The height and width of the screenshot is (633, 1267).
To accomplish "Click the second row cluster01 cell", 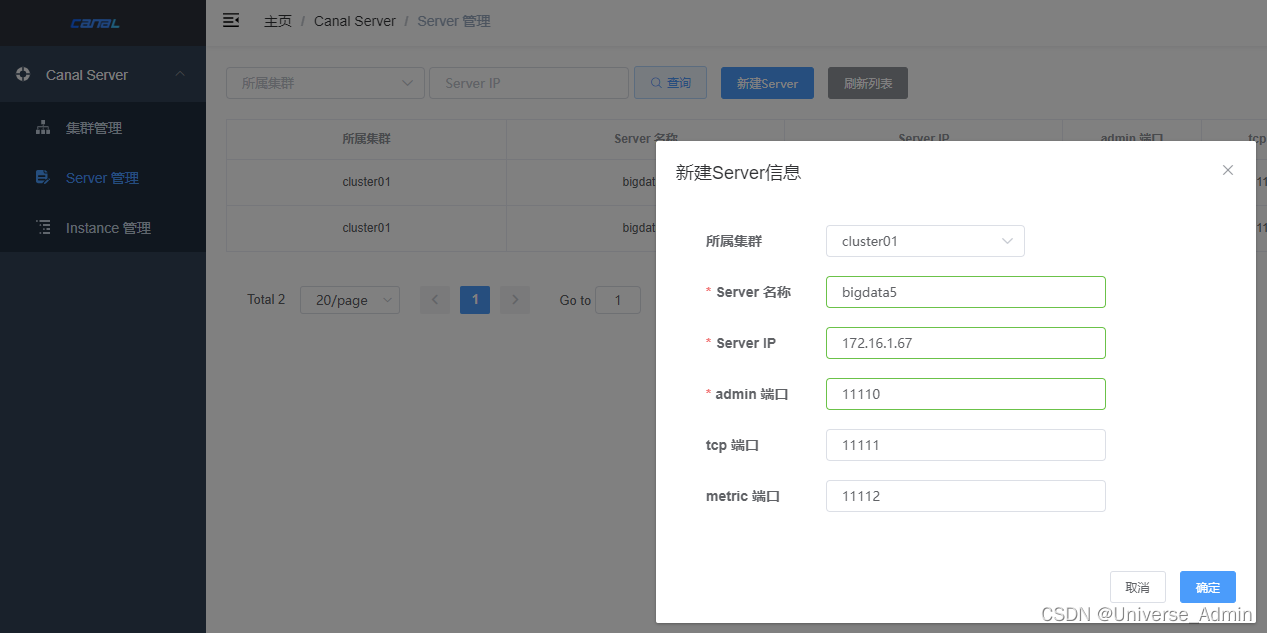I will (366, 228).
